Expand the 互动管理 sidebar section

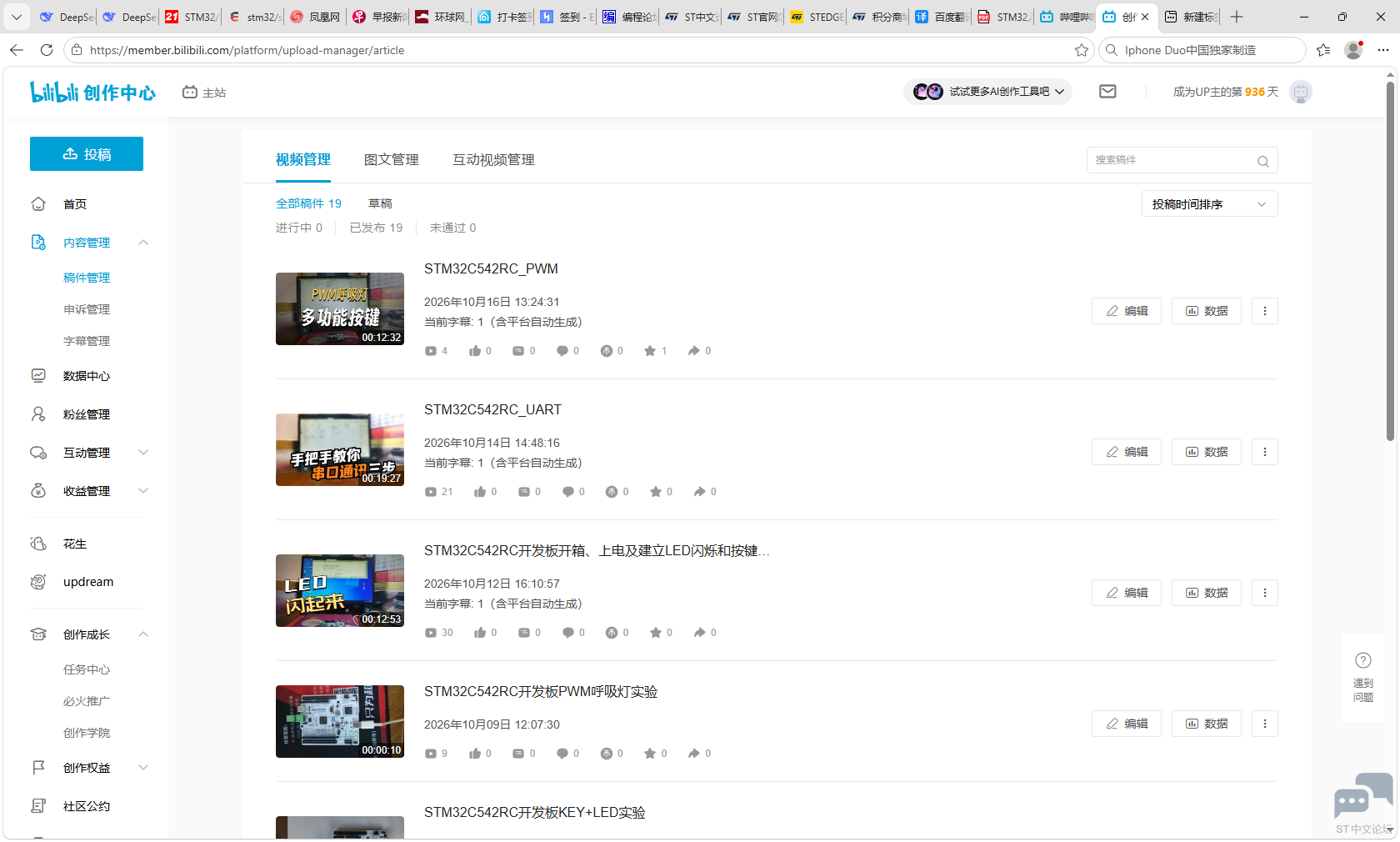click(143, 453)
